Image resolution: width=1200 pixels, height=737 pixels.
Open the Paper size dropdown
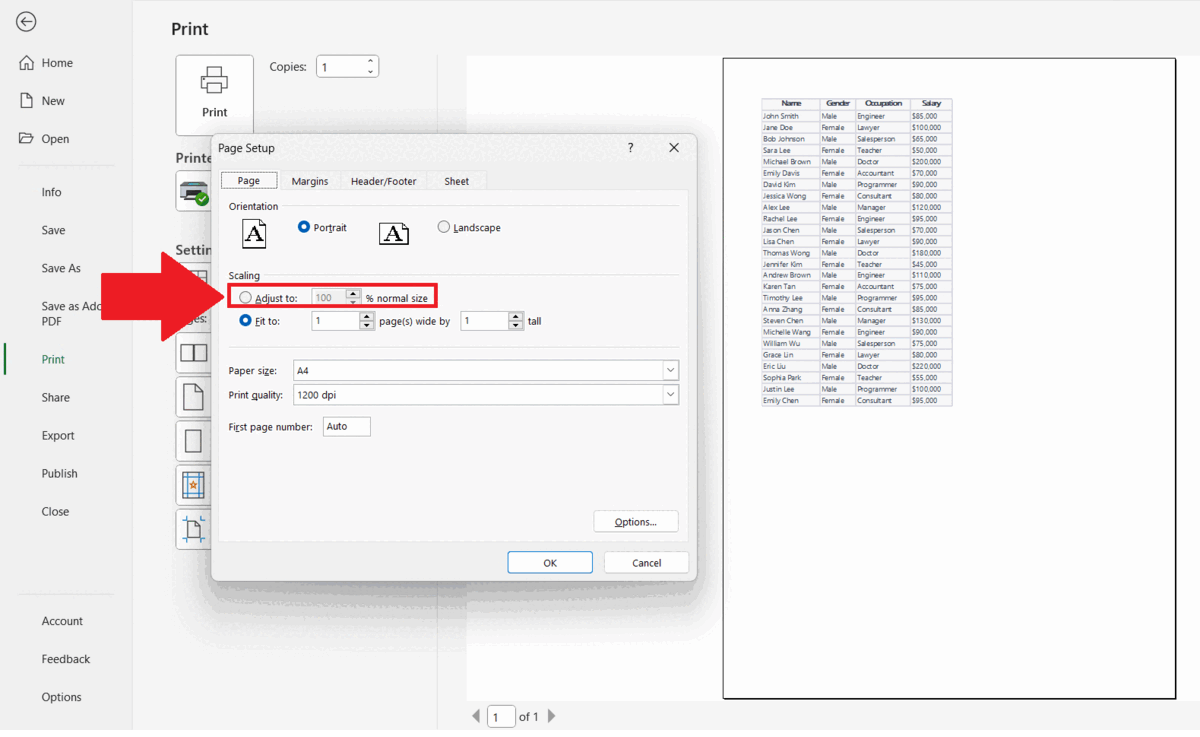(x=672, y=370)
